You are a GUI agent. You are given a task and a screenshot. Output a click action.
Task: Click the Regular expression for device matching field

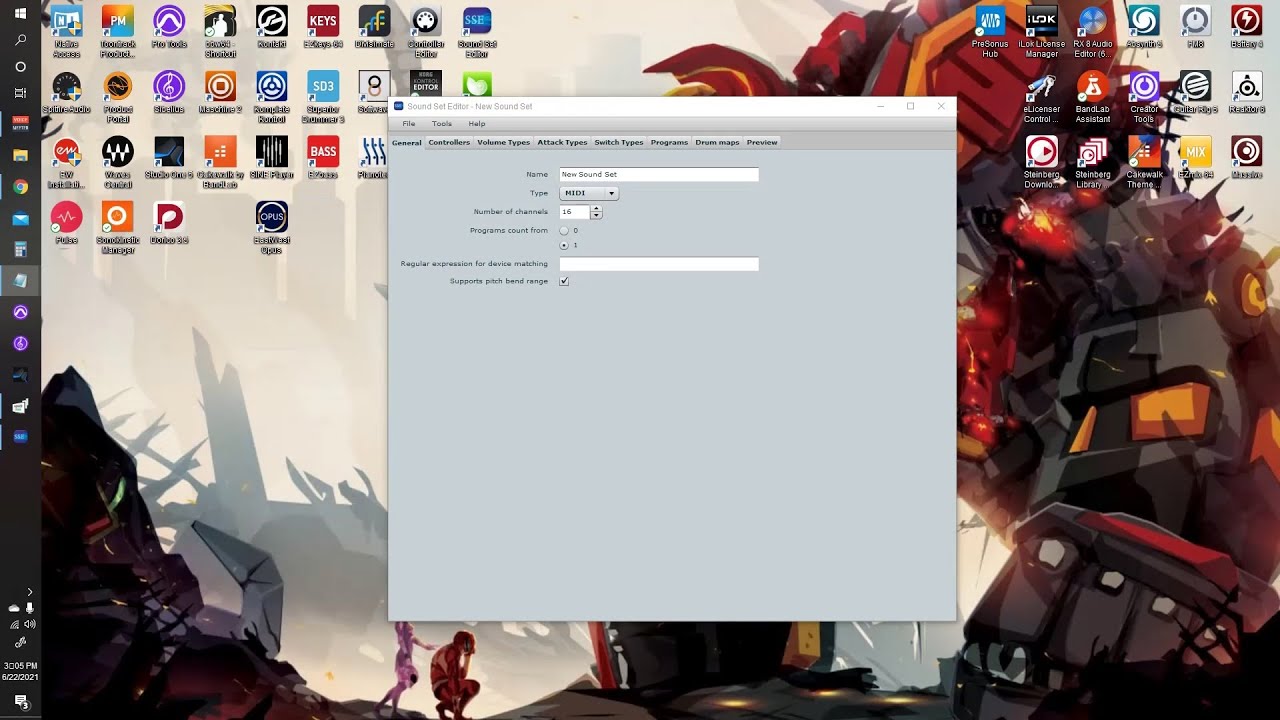pos(659,264)
